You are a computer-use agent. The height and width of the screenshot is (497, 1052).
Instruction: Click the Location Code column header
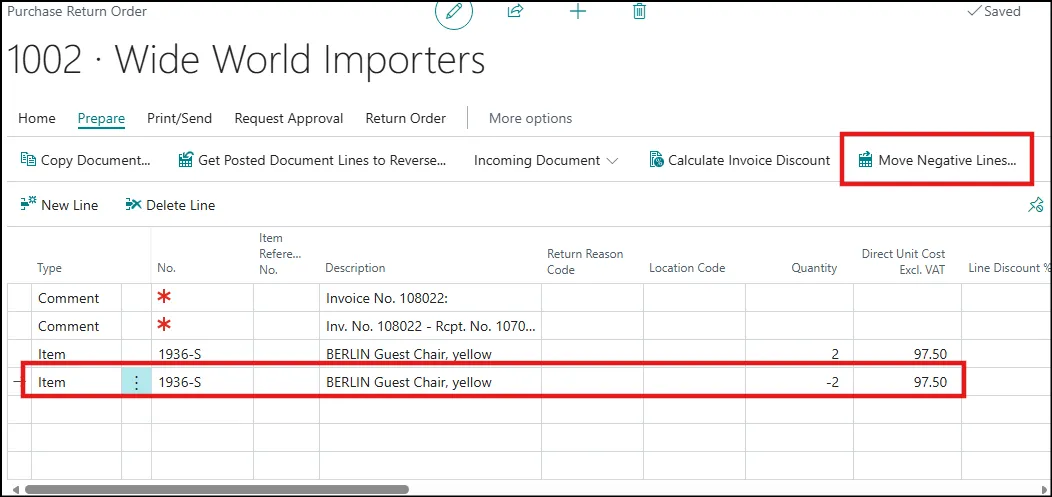coord(687,268)
